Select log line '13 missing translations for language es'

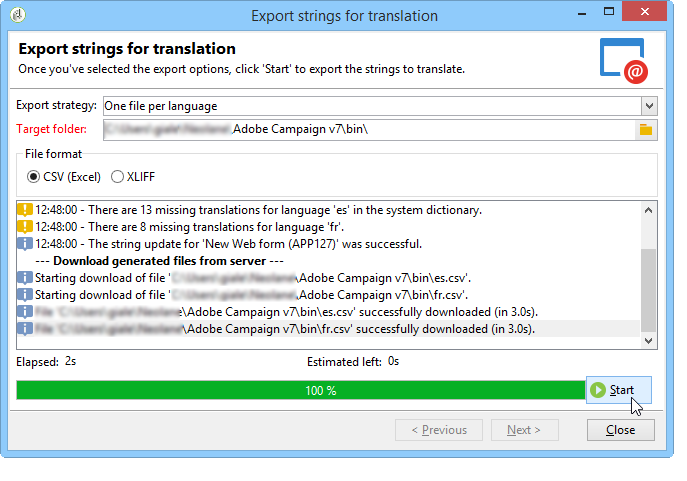coord(259,210)
